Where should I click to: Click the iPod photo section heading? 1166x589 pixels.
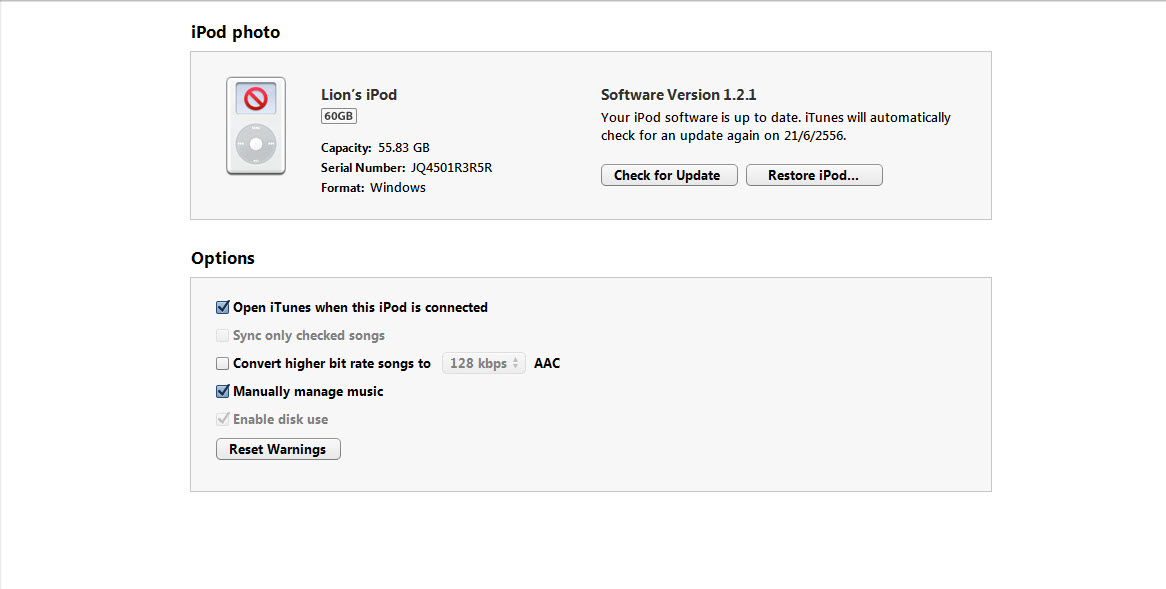(x=236, y=33)
